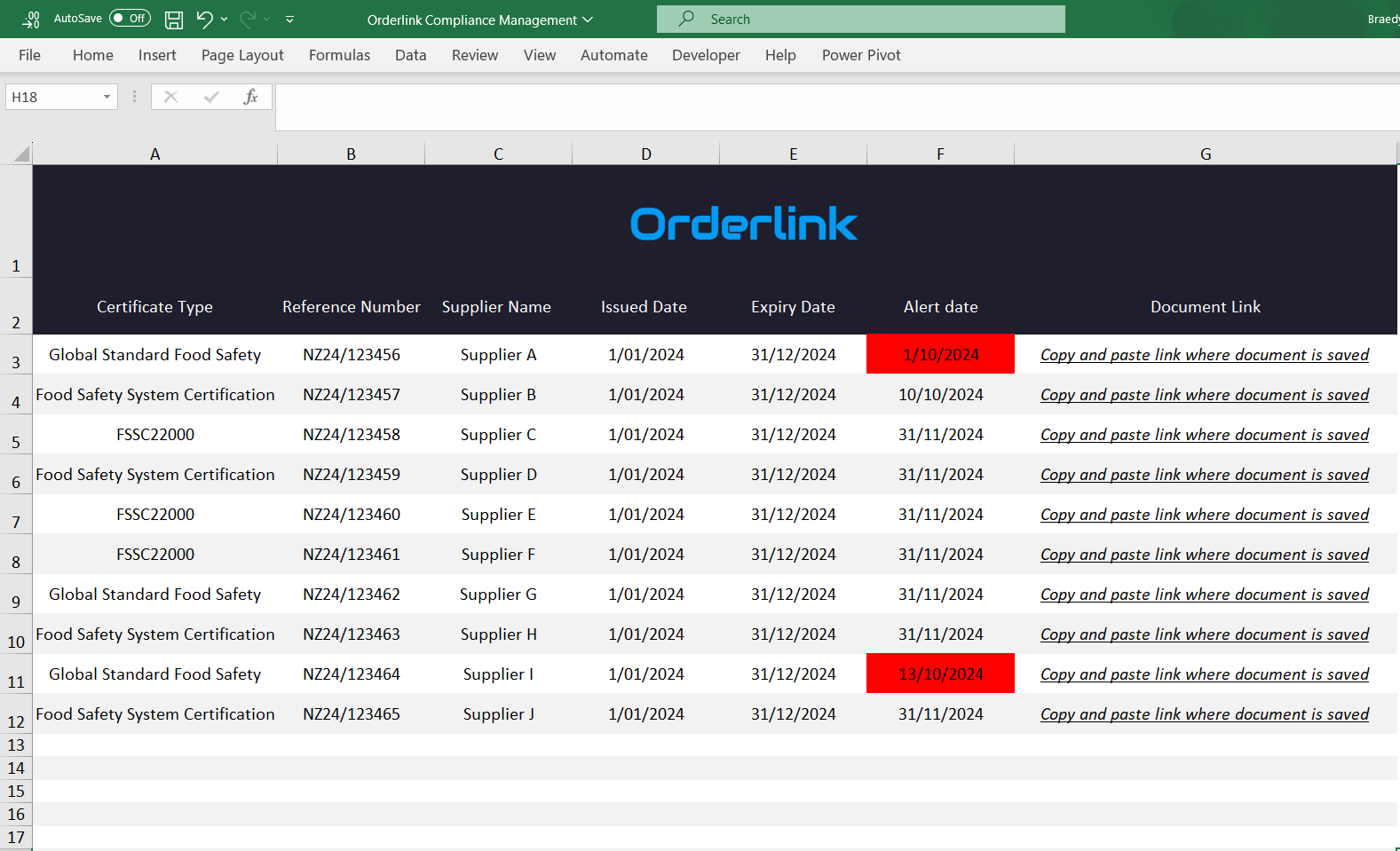Click red alert cell 1/10/2024

941,355
